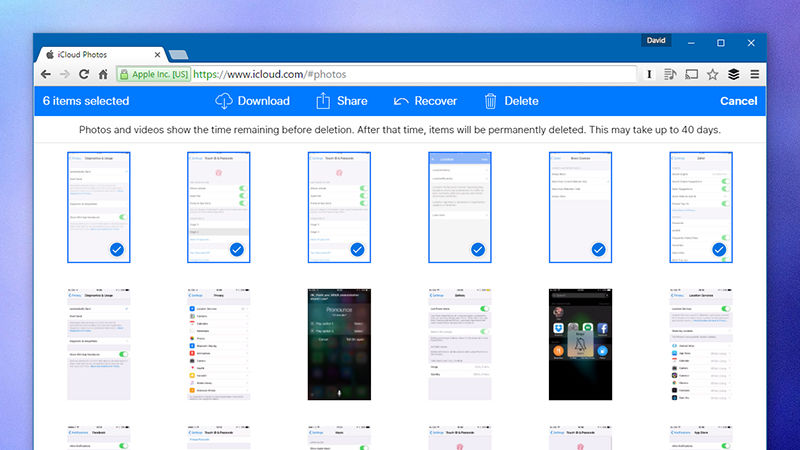The width and height of the screenshot is (800, 450).
Task: Bookmark this page with the star icon
Action: 712,74
